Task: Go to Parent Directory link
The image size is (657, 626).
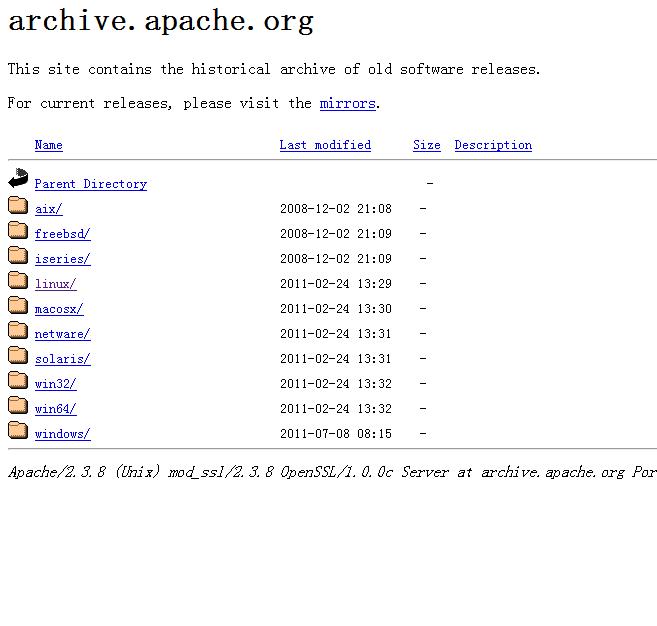Action: point(91,184)
